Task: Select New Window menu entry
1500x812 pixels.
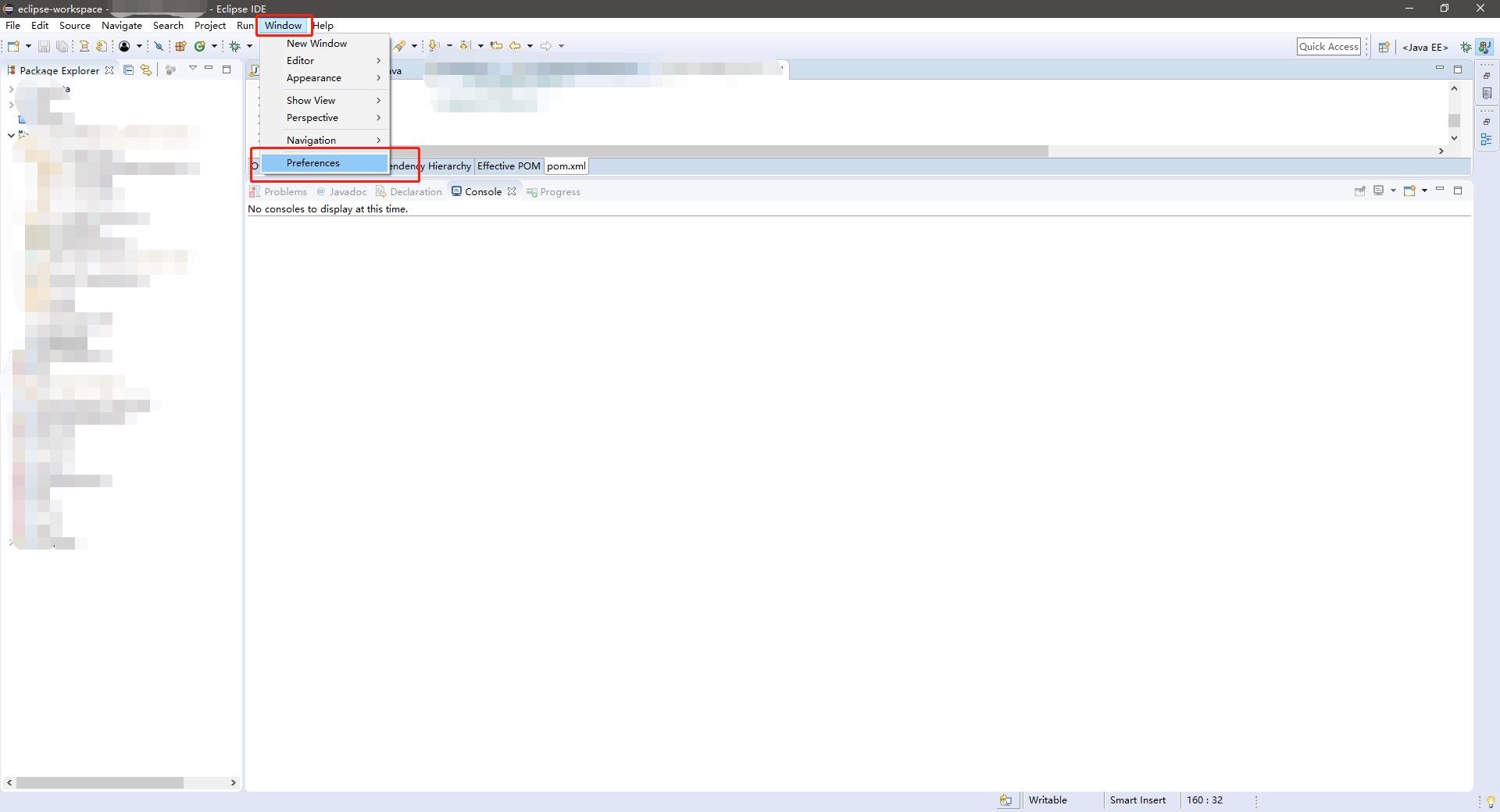Action: tap(326, 43)
